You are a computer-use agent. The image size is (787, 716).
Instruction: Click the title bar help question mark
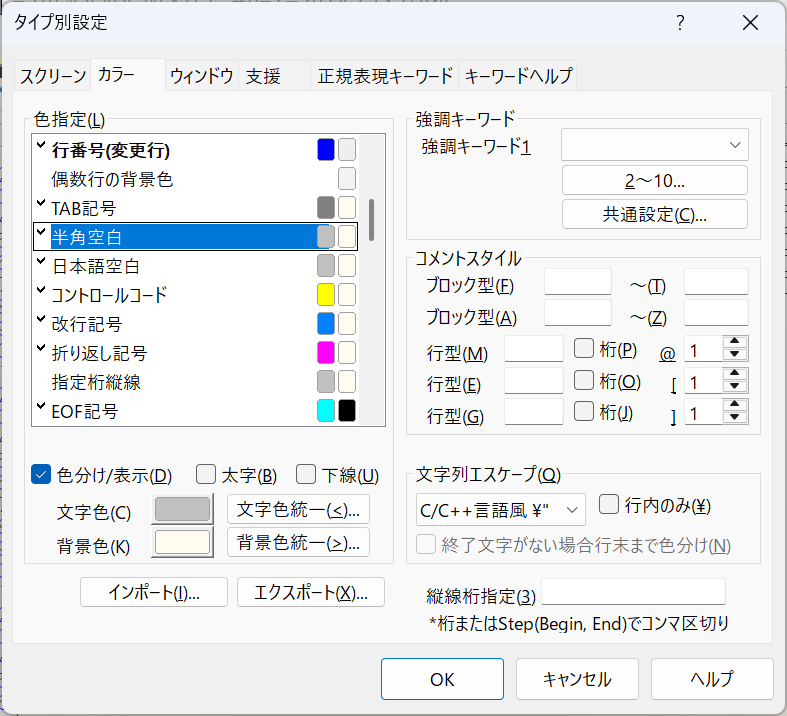(x=680, y=23)
